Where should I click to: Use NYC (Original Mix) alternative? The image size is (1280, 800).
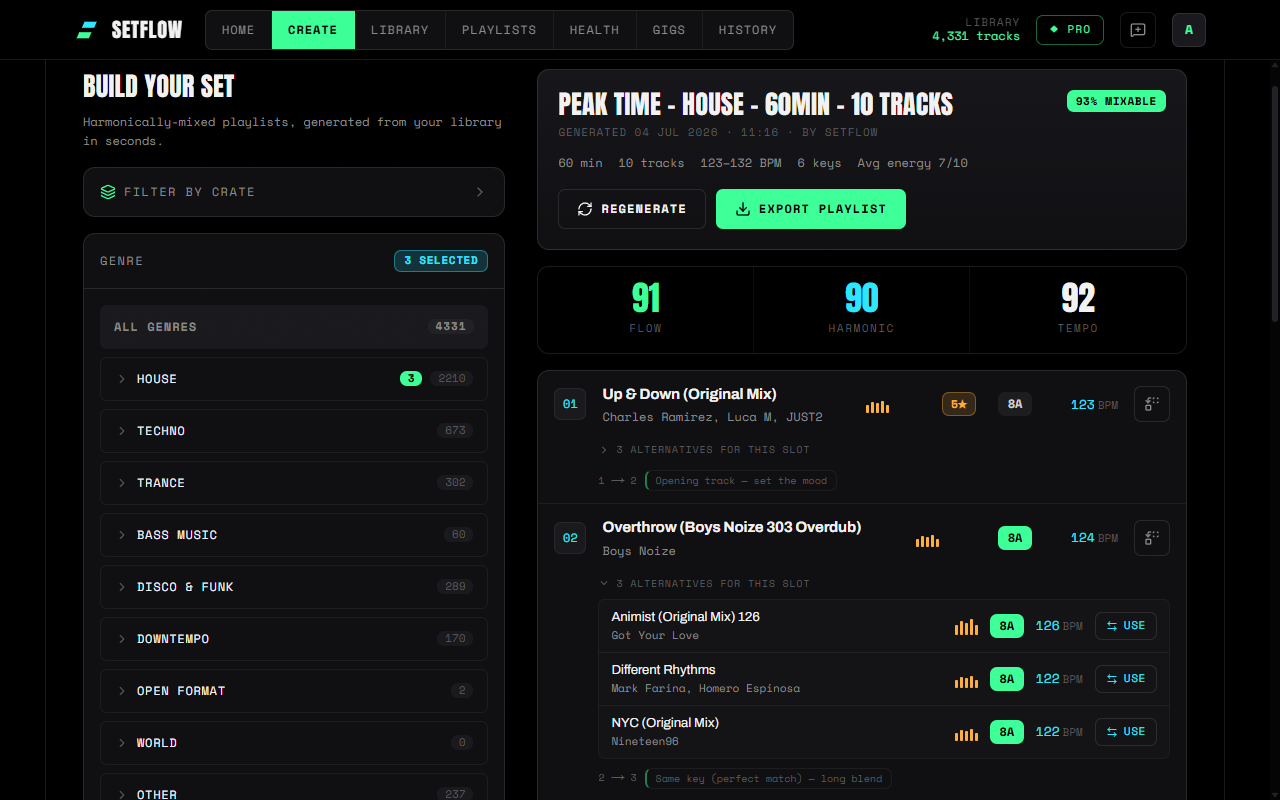(1126, 732)
